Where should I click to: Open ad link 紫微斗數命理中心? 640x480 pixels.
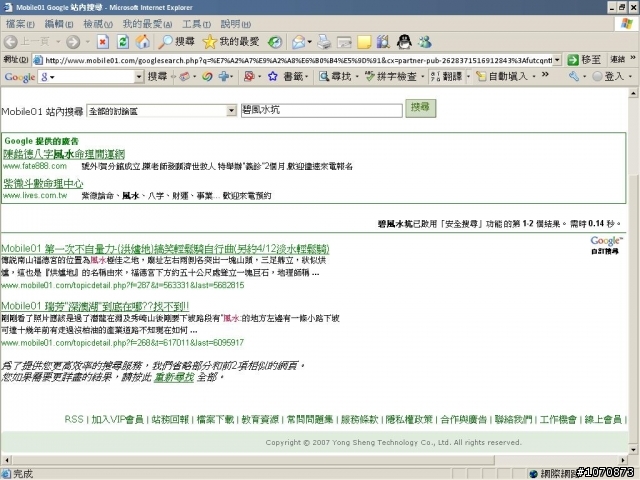43,184
